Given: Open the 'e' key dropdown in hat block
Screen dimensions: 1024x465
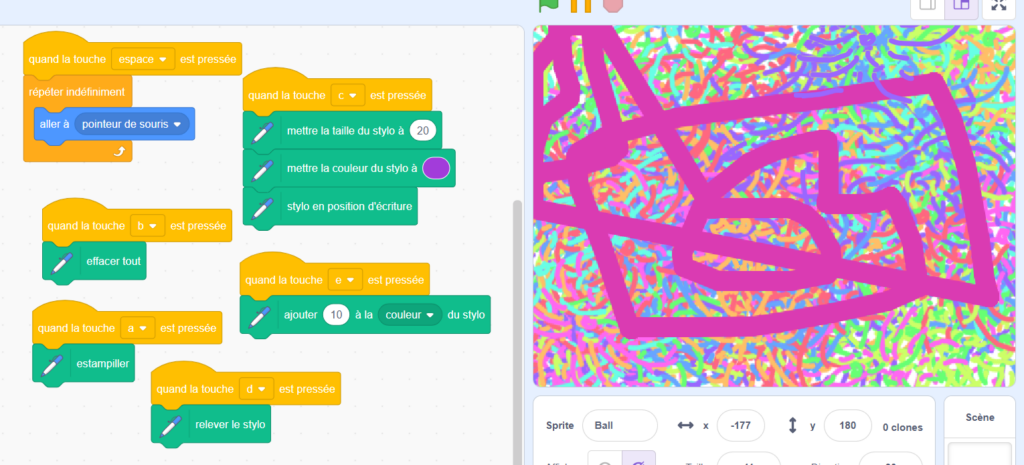Looking at the screenshot, I should coord(345,280).
